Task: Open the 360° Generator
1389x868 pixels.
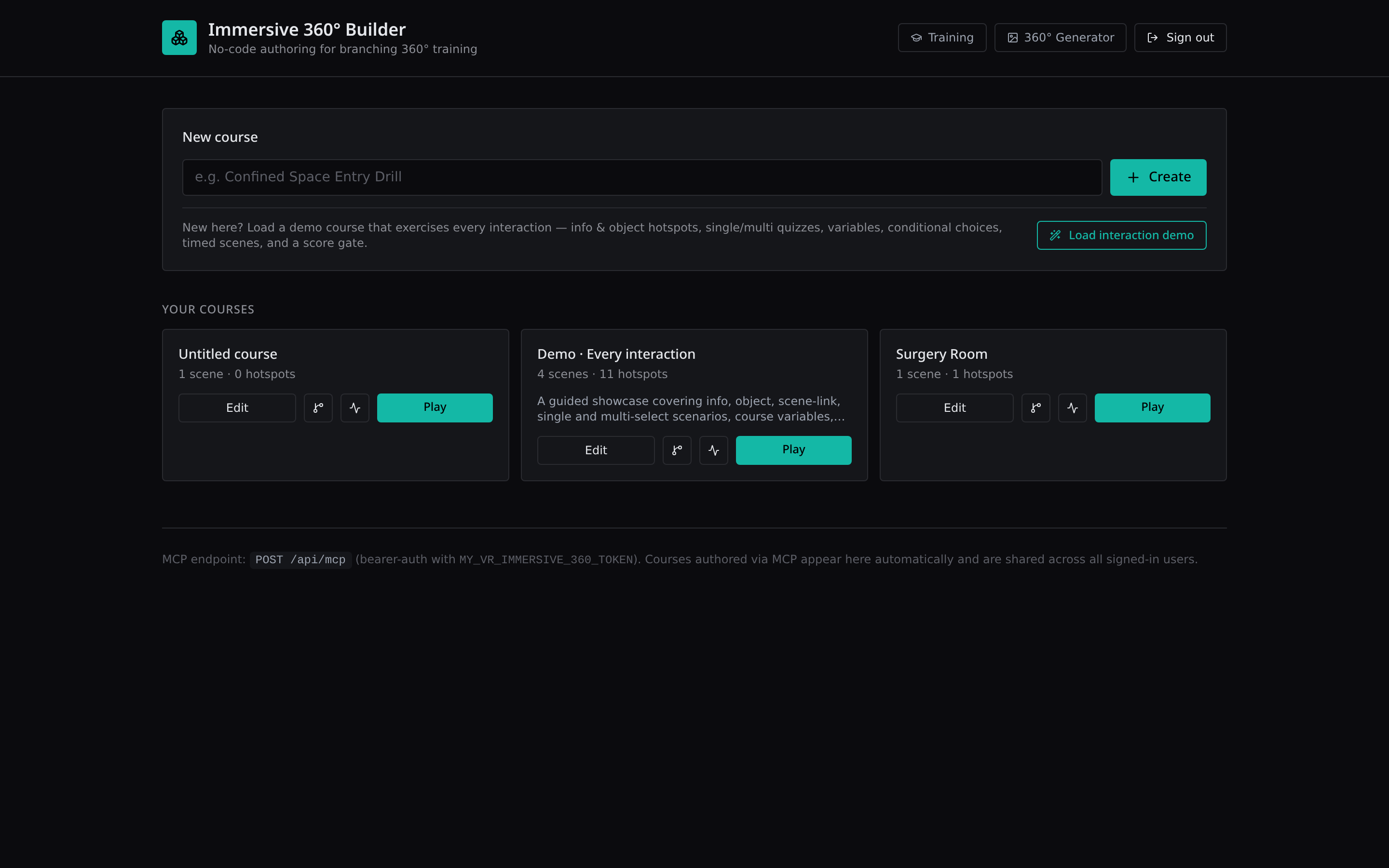Action: [x=1060, y=38]
